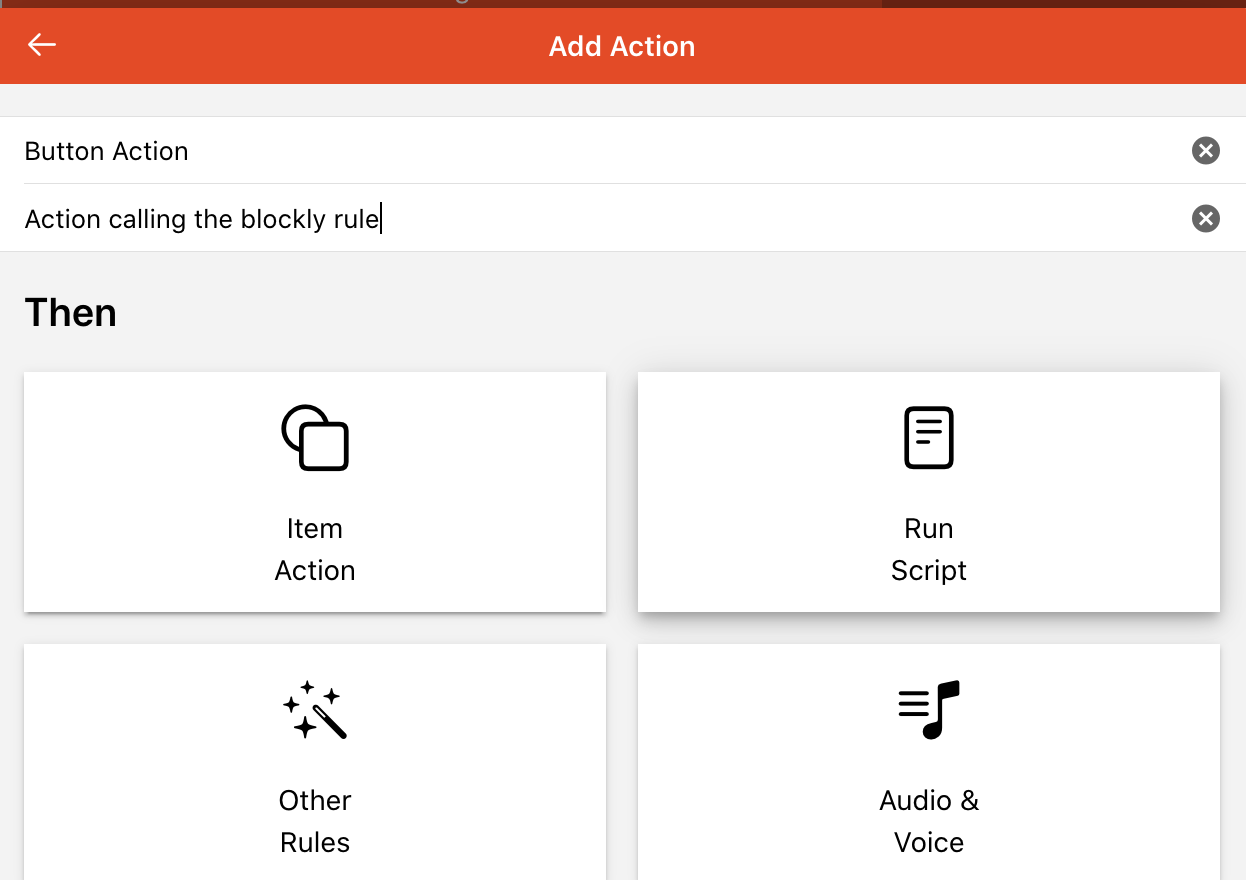
Task: Choose the Item Action card label
Action: pos(315,549)
